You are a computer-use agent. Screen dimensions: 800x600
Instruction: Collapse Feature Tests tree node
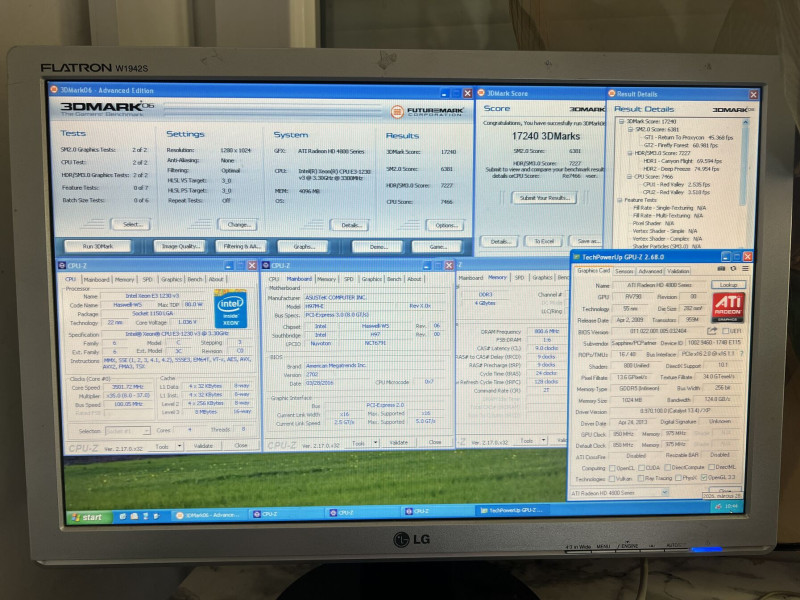(620, 200)
